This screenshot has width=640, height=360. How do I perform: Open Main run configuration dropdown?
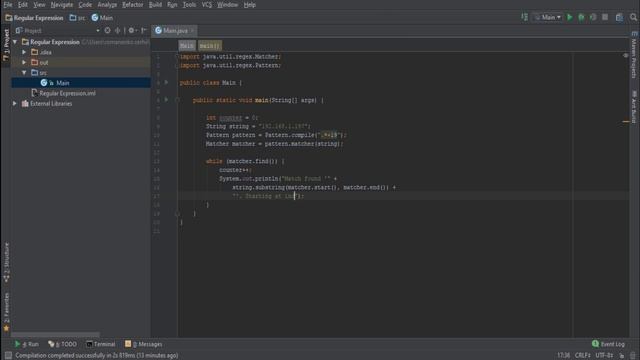coord(548,17)
